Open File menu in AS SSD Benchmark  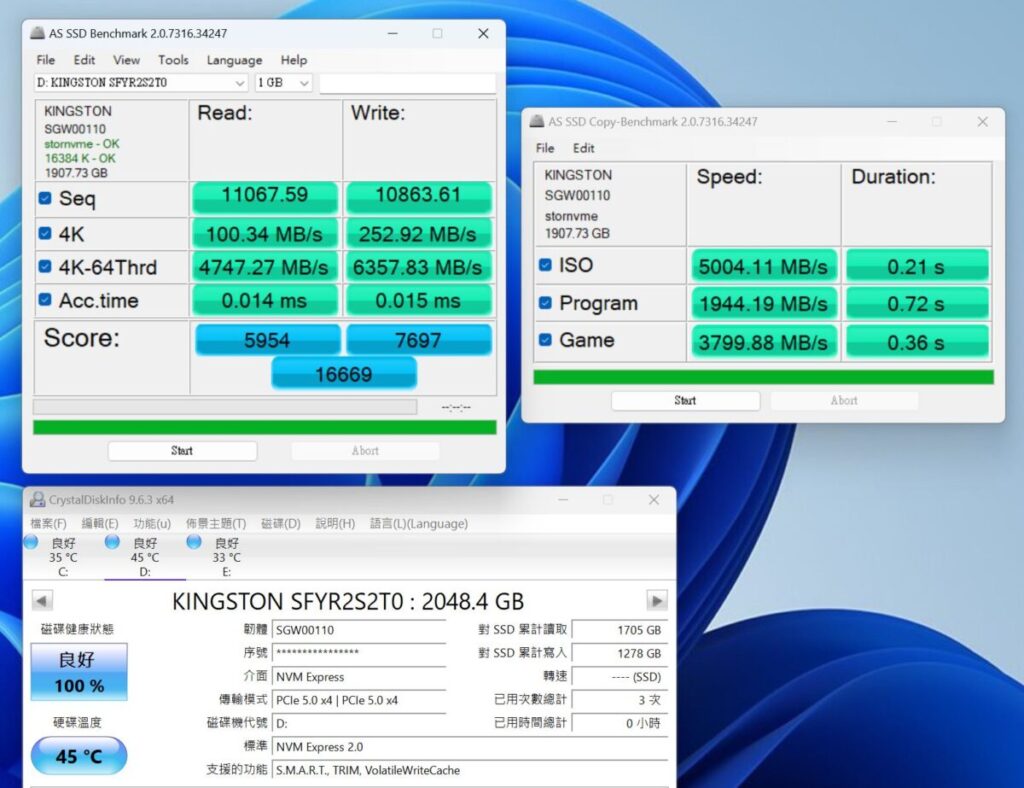click(46, 60)
